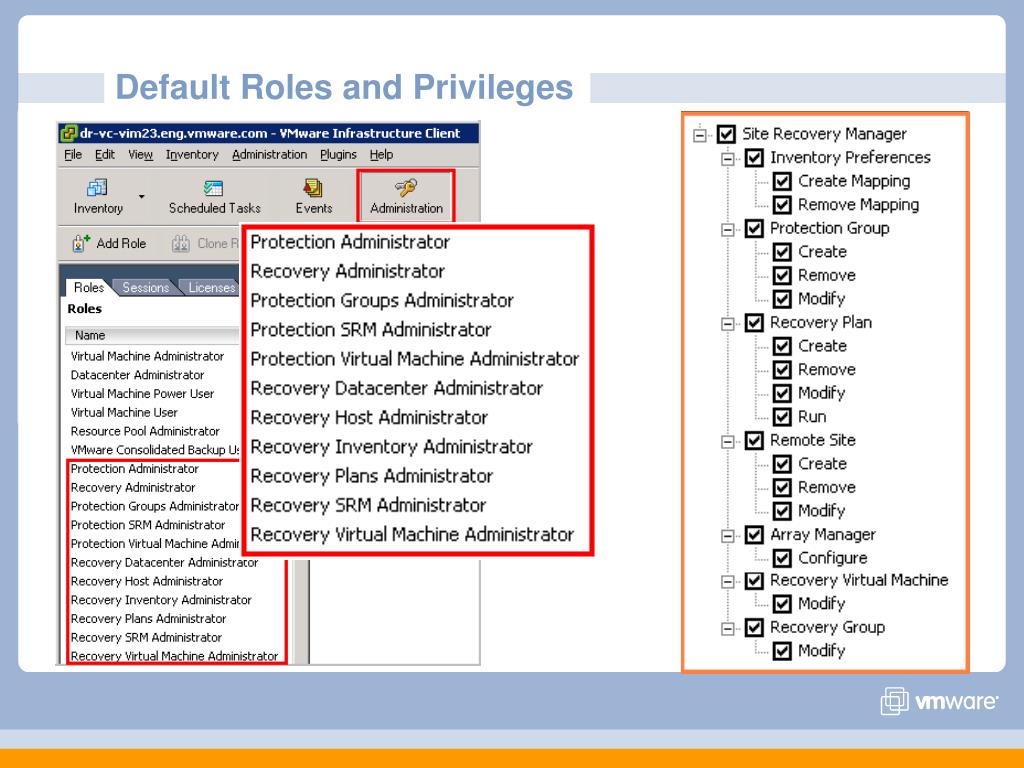This screenshot has width=1024, height=768.
Task: Collapse the Inventory Preferences node
Action: 728,159
